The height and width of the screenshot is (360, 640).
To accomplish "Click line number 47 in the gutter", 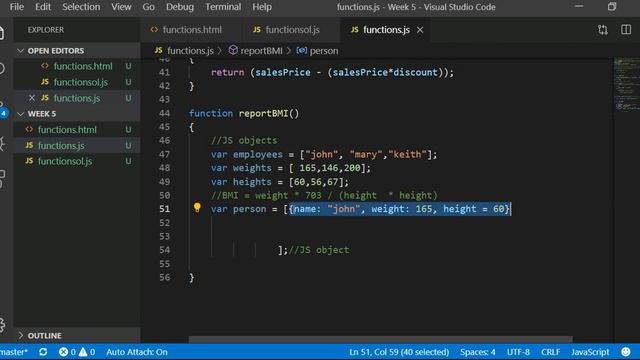I will (164, 154).
